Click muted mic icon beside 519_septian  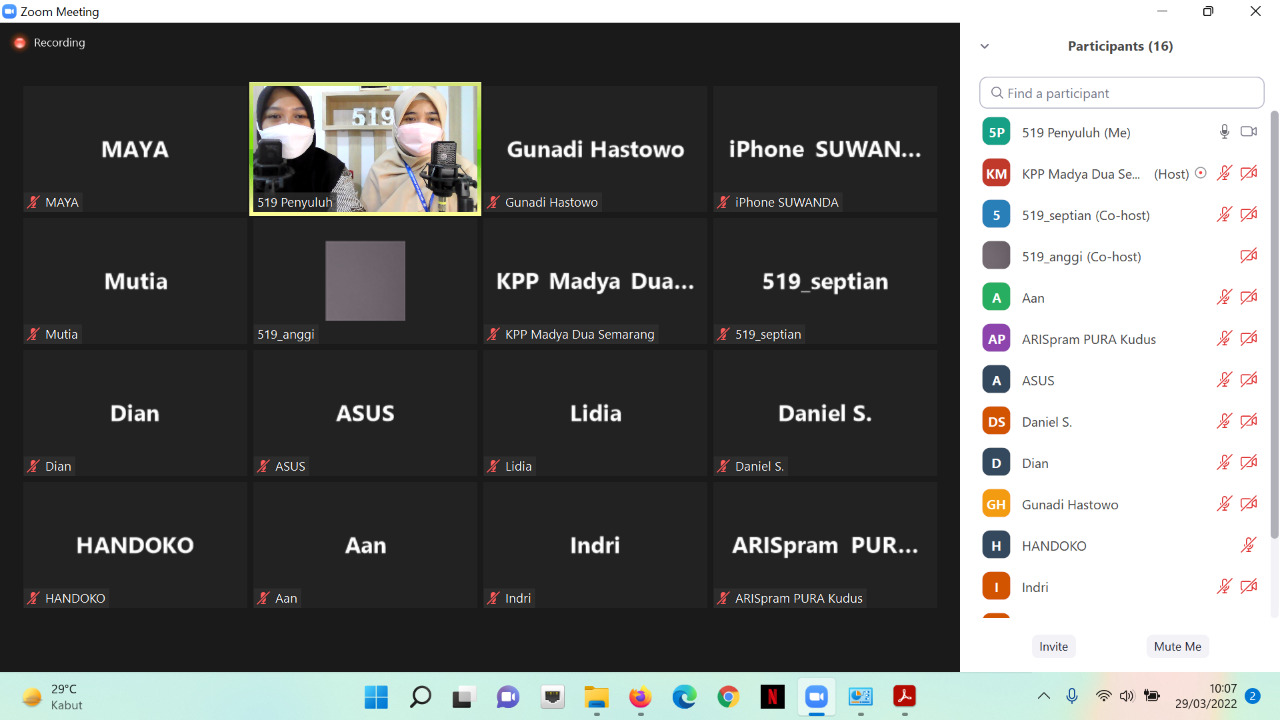tap(1224, 215)
